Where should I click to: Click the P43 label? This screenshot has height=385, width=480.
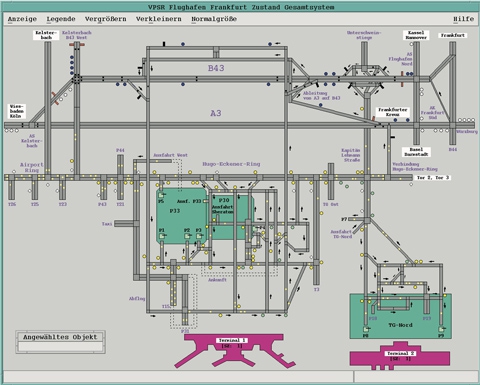(x=102, y=204)
